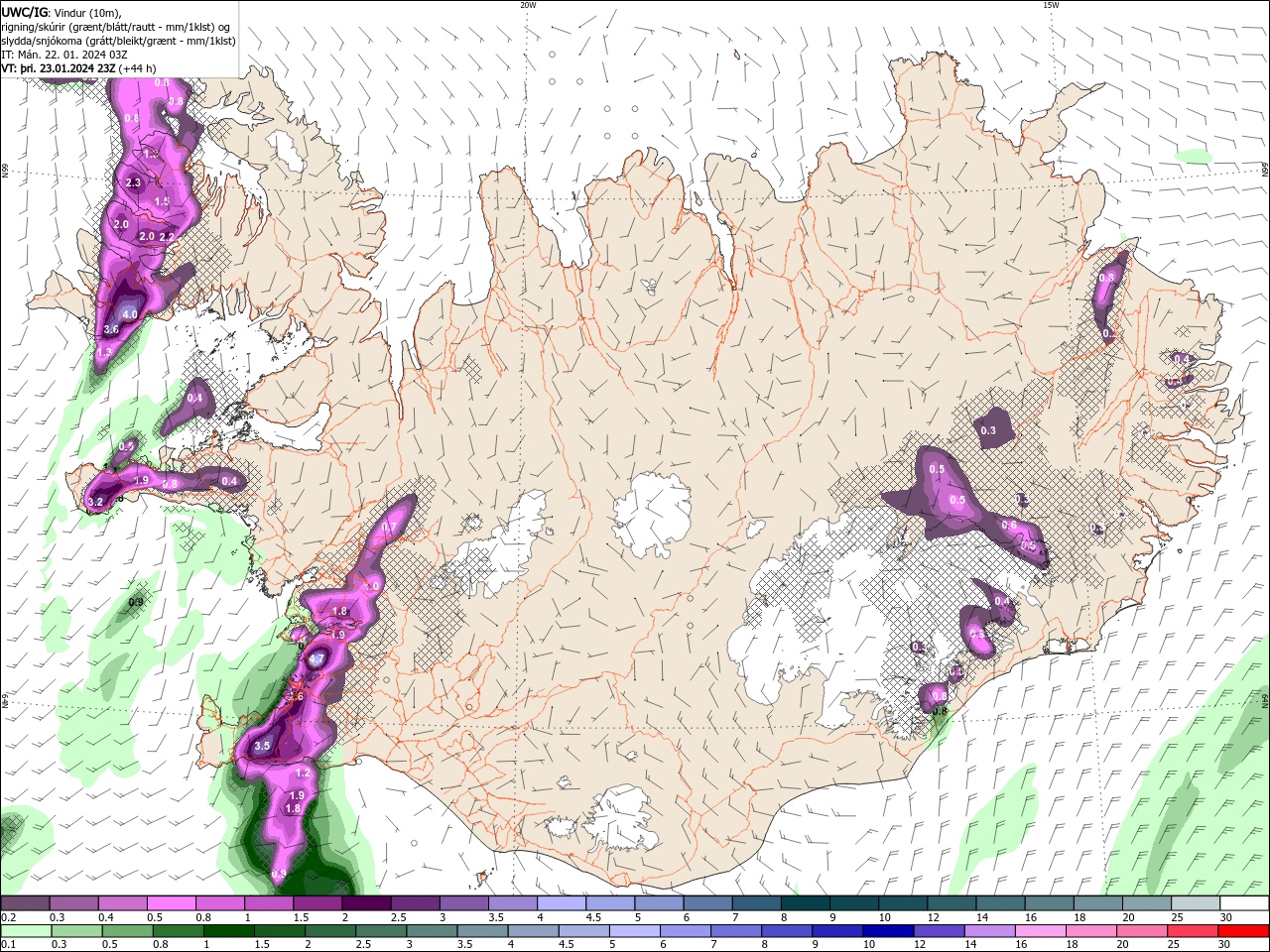The image size is (1270, 952).
Task: Click the 20W longitude label
Action: pyautogui.click(x=528, y=5)
